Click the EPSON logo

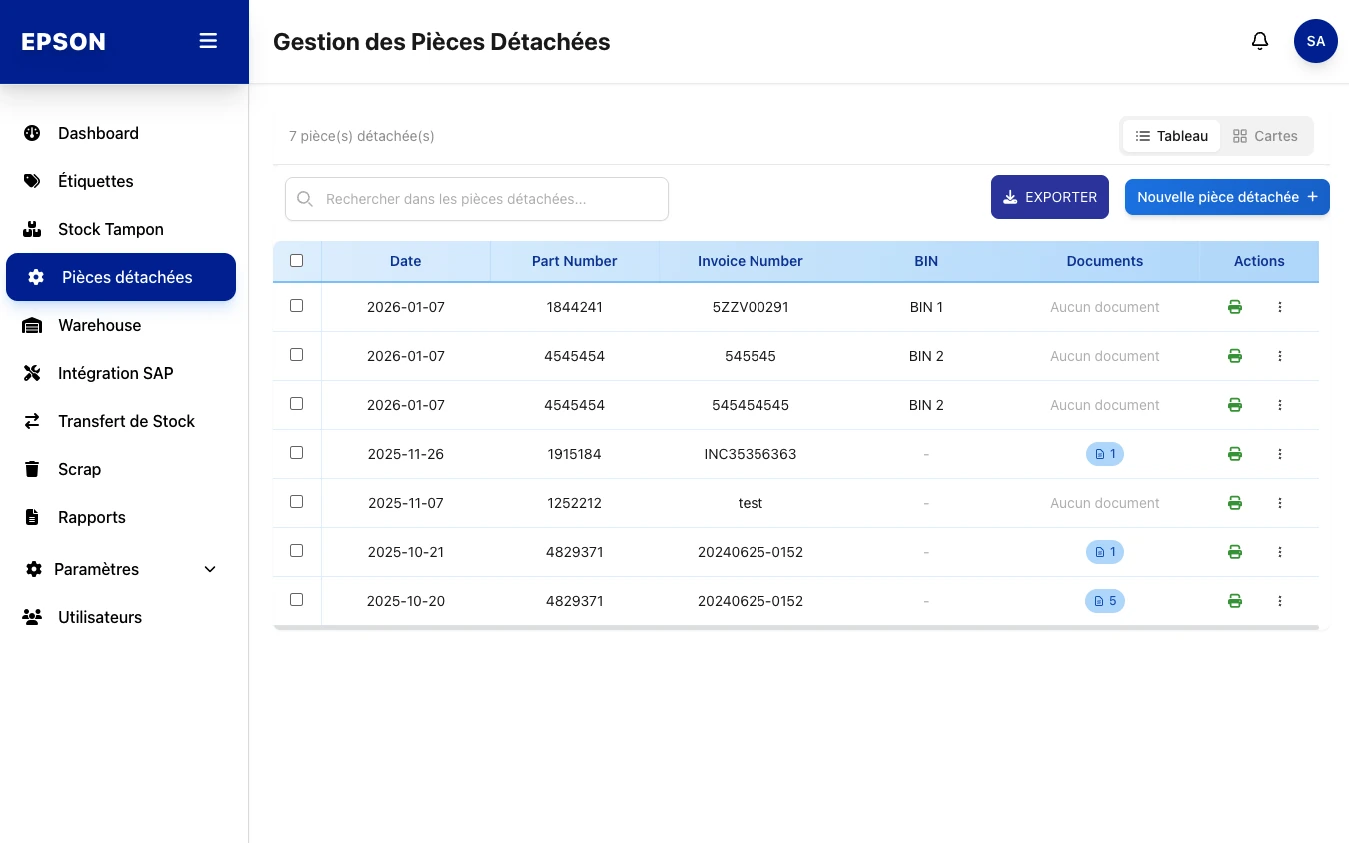pos(63,42)
